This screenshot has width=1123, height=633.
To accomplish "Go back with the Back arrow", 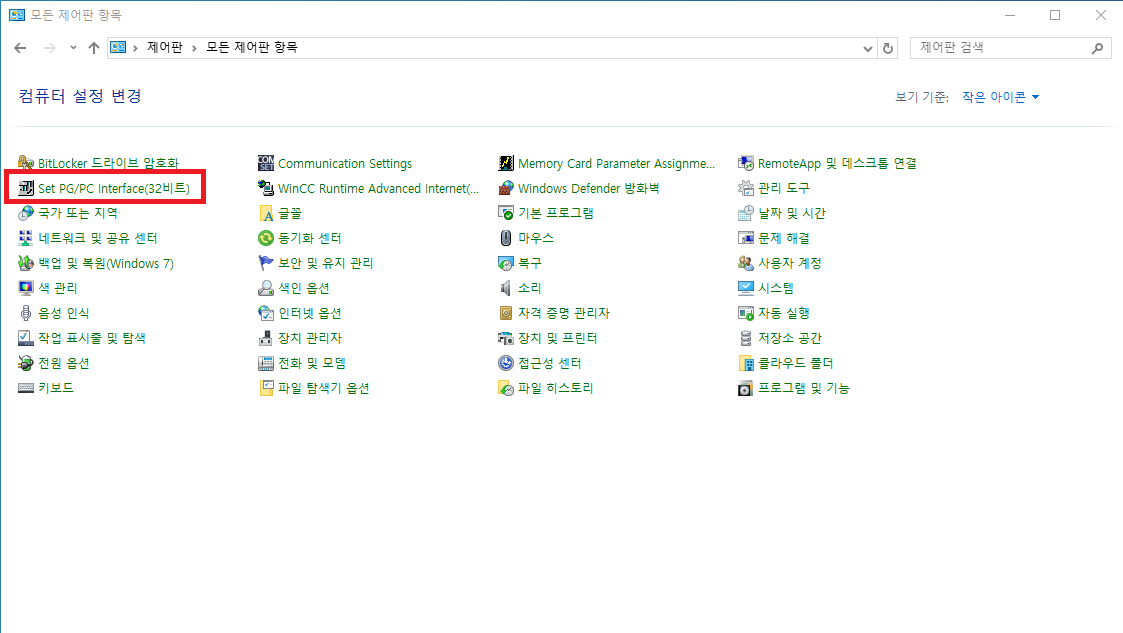I will coord(20,48).
